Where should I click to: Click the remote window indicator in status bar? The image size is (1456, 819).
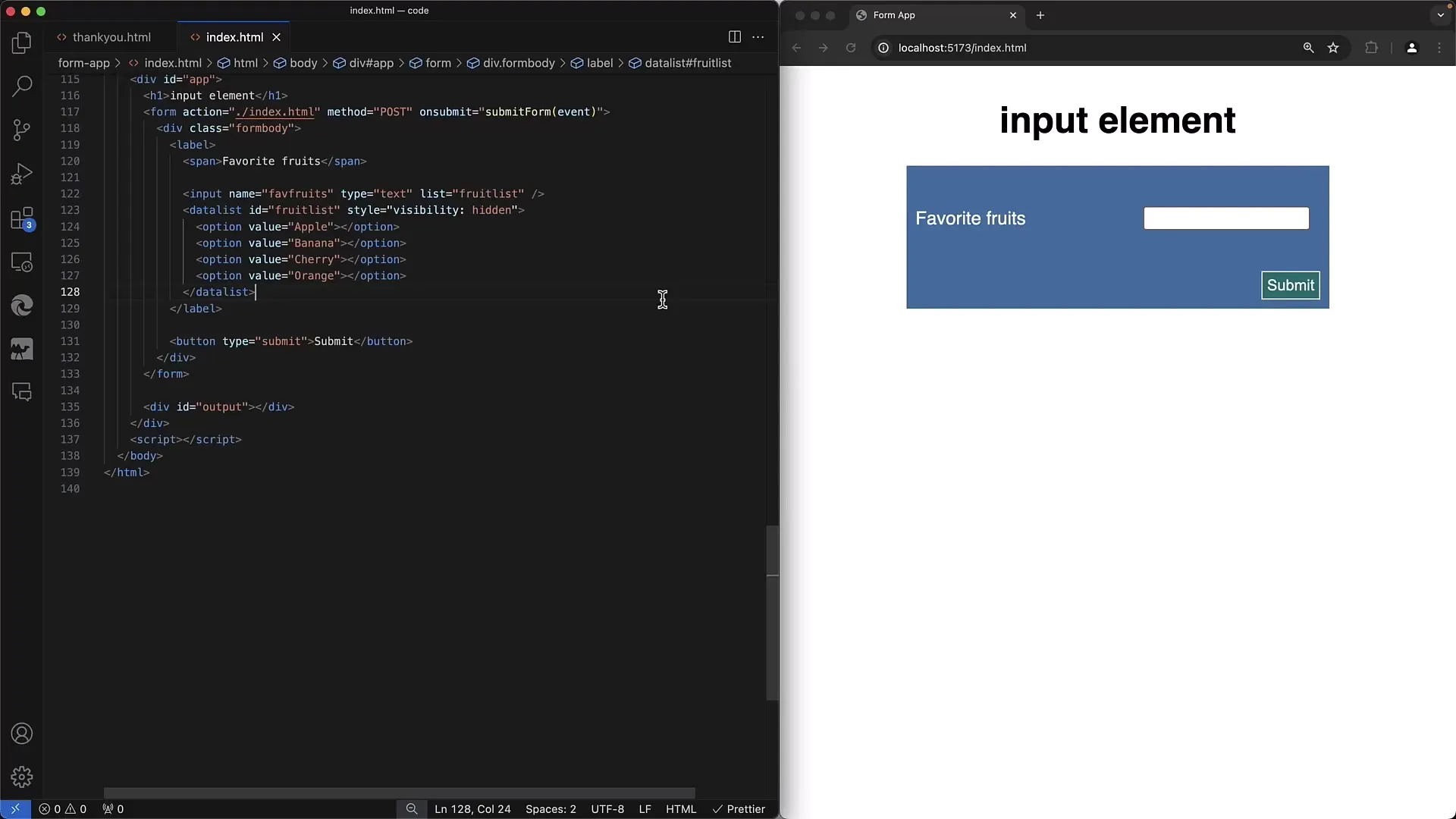[15, 809]
